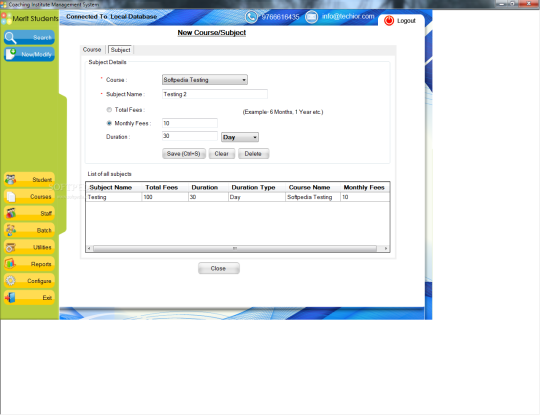
Task: Click the Save (Ctrl+S) button
Action: click(x=184, y=154)
